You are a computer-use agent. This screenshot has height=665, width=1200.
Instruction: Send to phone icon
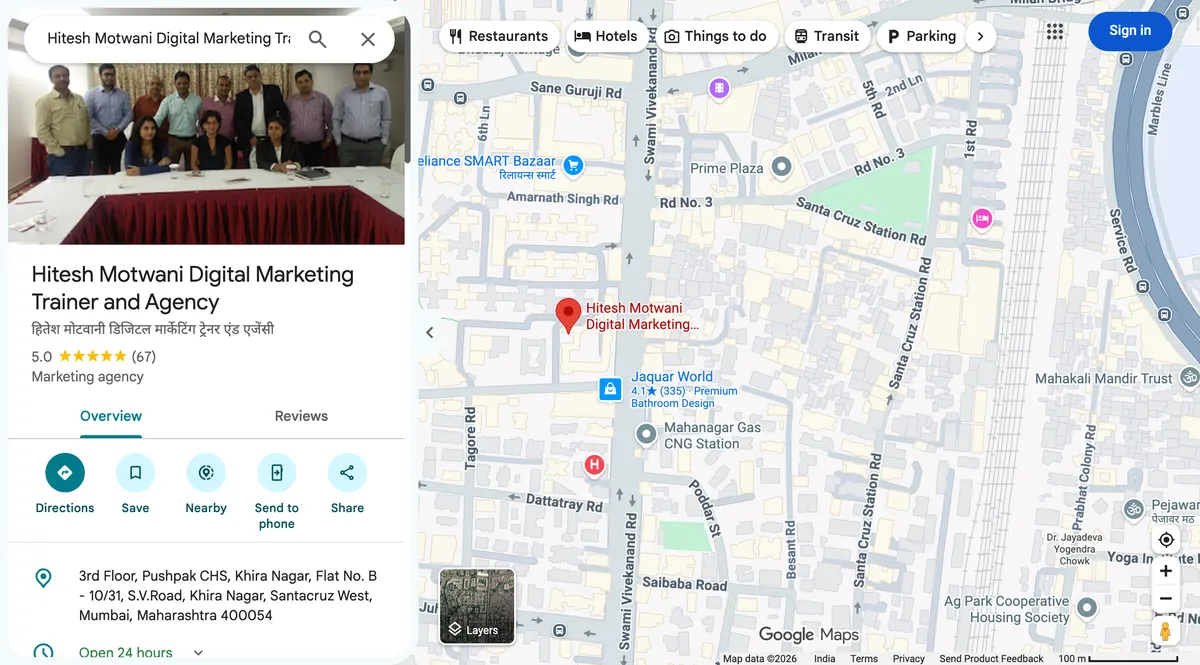277,473
